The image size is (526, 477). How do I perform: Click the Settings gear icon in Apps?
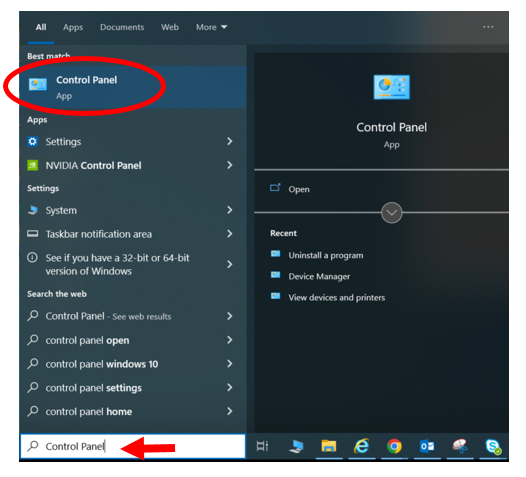tap(33, 142)
